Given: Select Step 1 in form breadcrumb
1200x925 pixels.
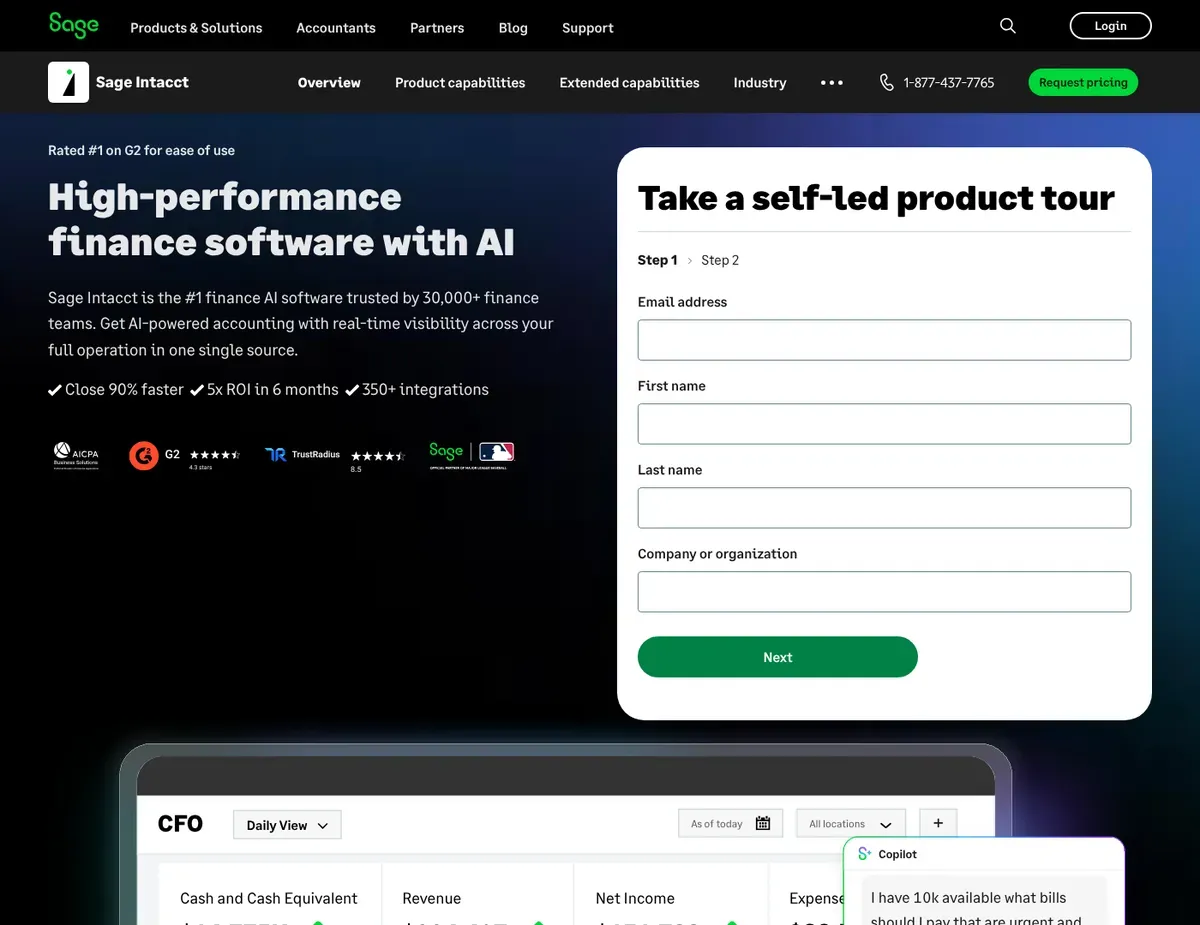Looking at the screenshot, I should click(658, 260).
